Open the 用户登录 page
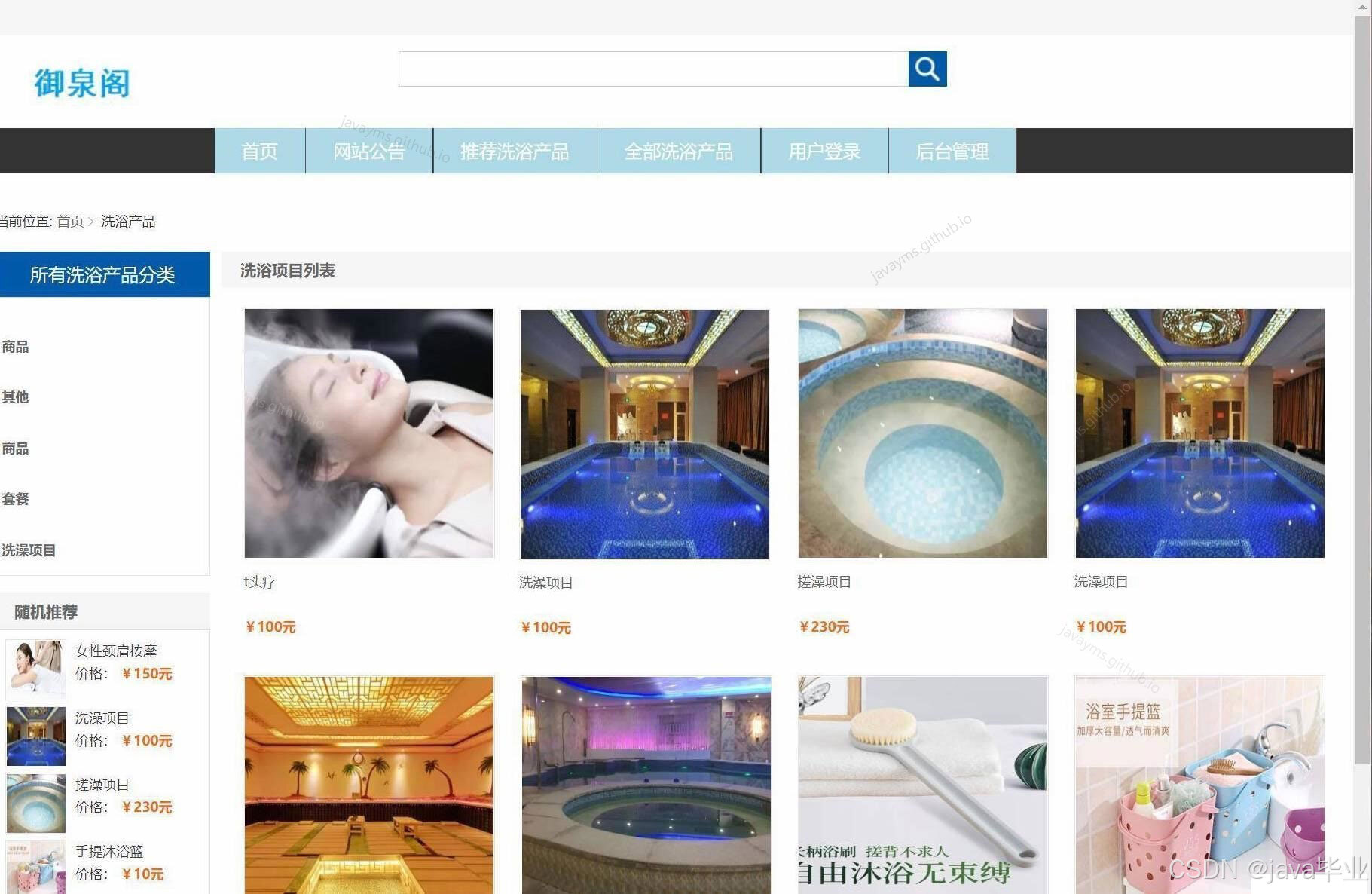 pos(824,151)
